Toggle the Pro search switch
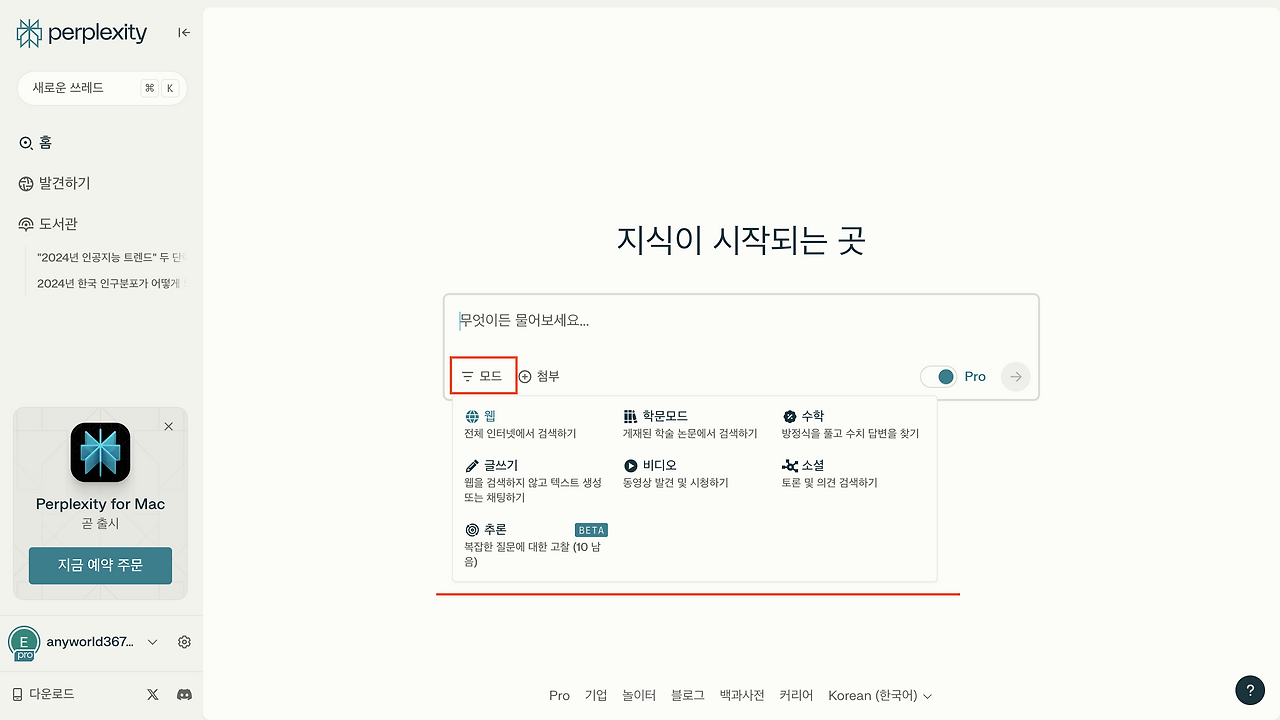The height and width of the screenshot is (720, 1280). pyautogui.click(x=938, y=376)
